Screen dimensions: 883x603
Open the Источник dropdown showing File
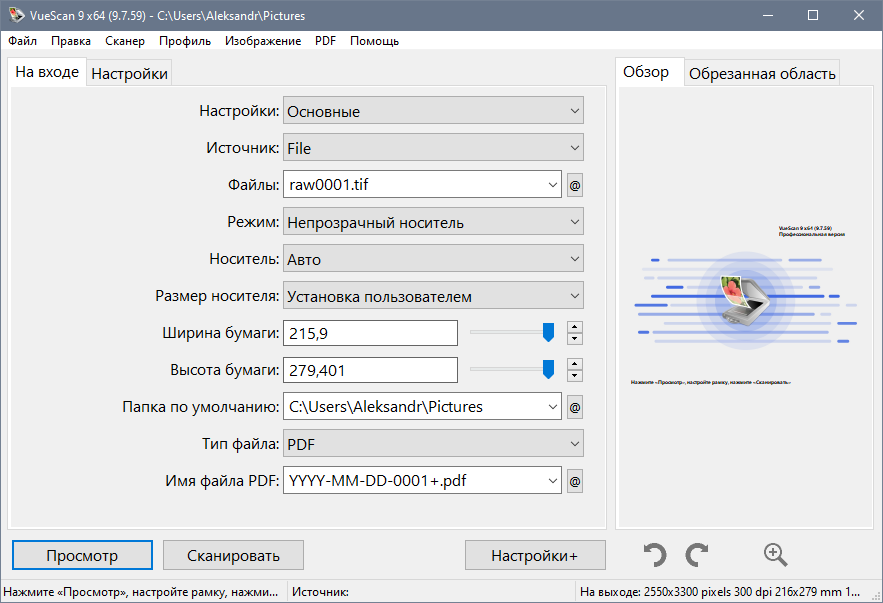pos(433,148)
